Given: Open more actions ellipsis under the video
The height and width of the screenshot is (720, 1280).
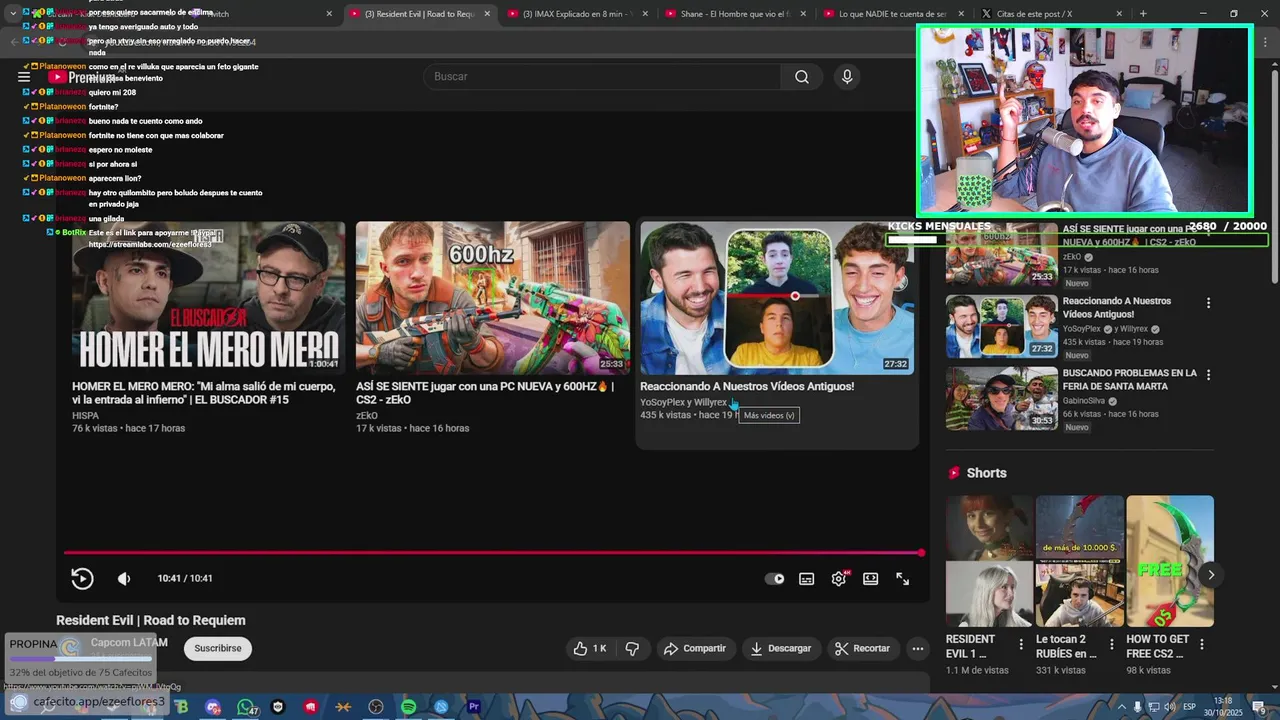Looking at the screenshot, I should [x=918, y=648].
